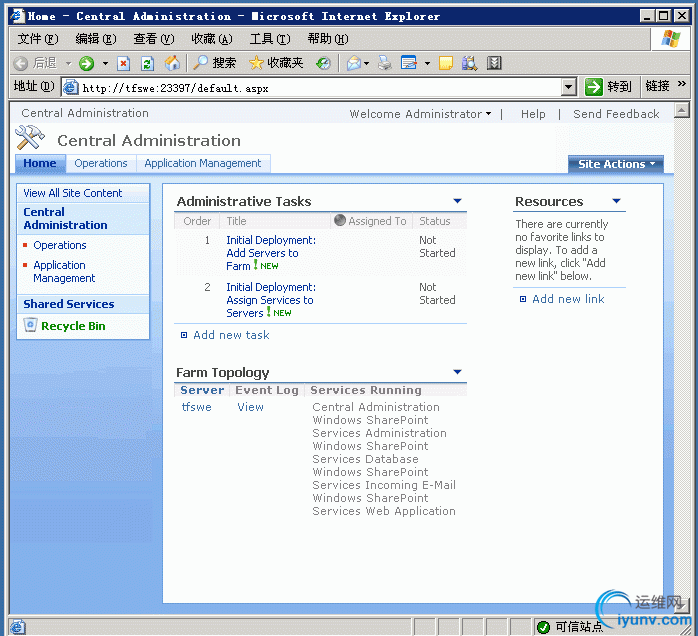The width and height of the screenshot is (698, 636).
Task: Click the attachment icon in task list header
Action: click(340, 220)
